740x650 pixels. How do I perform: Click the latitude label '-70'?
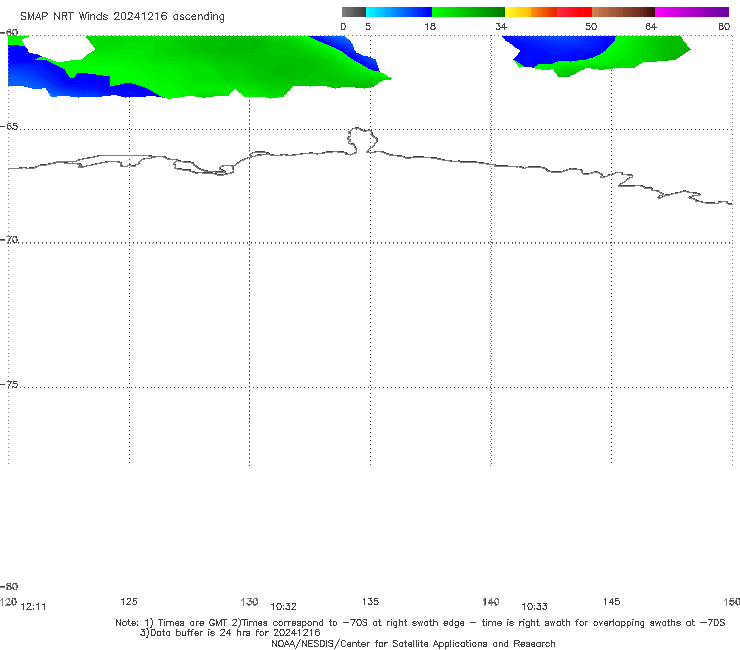coord(9,240)
